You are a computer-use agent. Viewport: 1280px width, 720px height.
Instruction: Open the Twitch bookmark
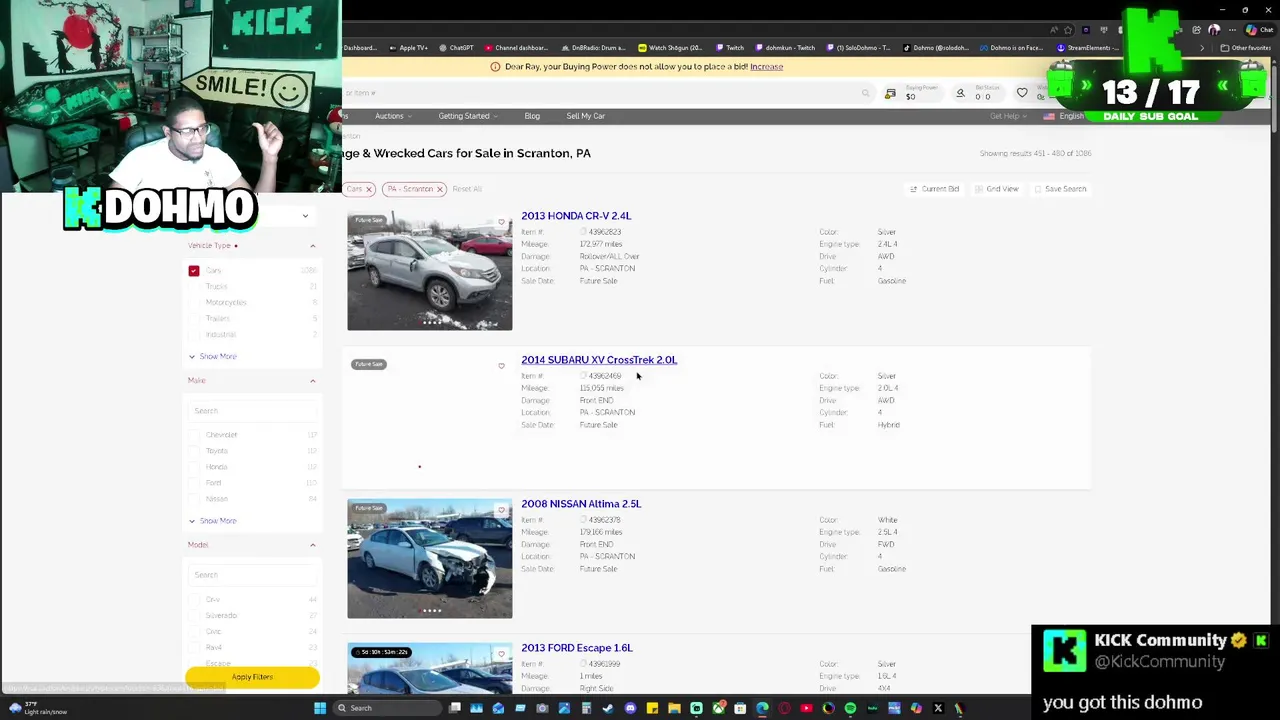[x=730, y=48]
